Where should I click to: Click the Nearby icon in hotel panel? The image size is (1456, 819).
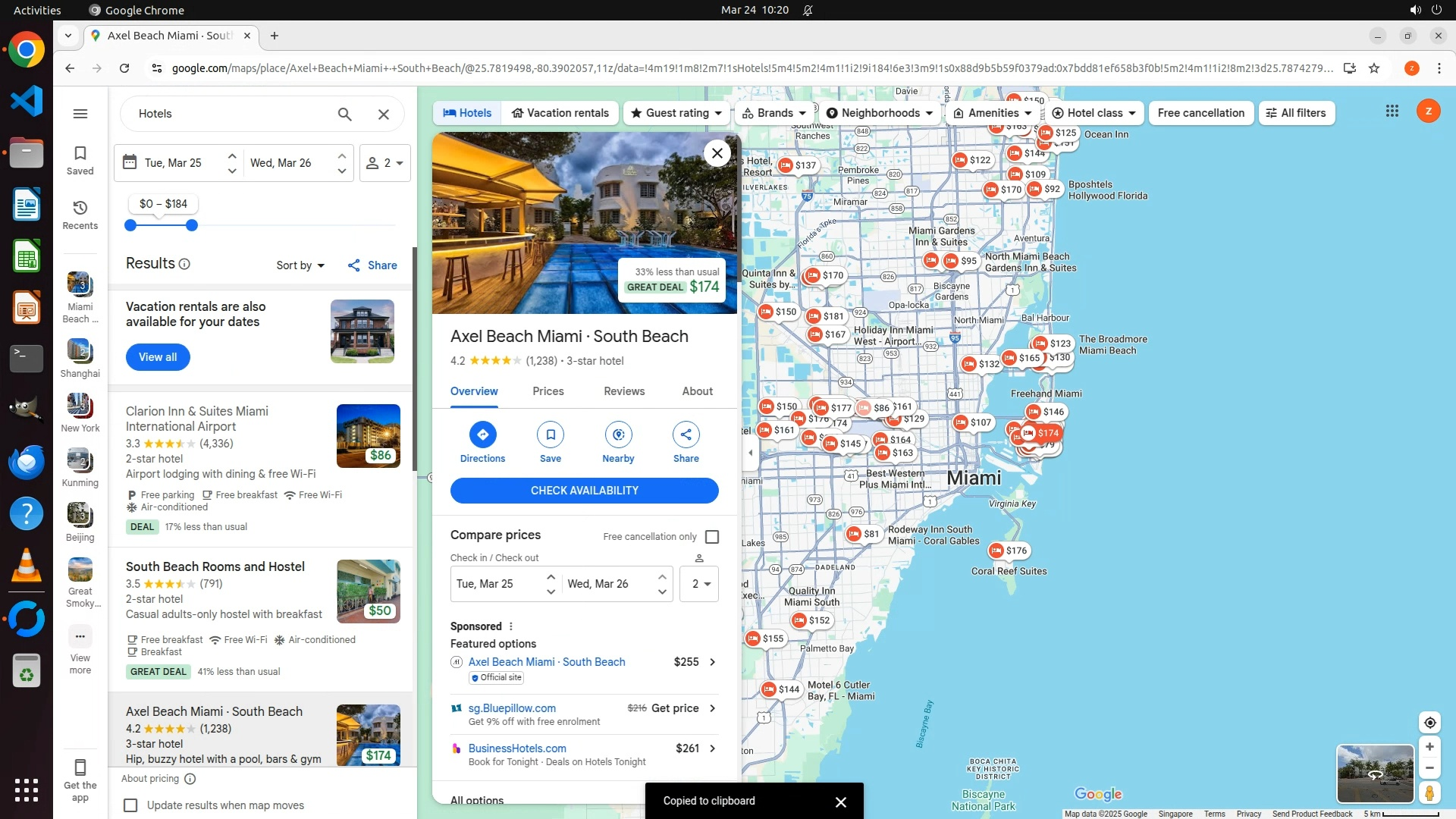pyautogui.click(x=618, y=435)
